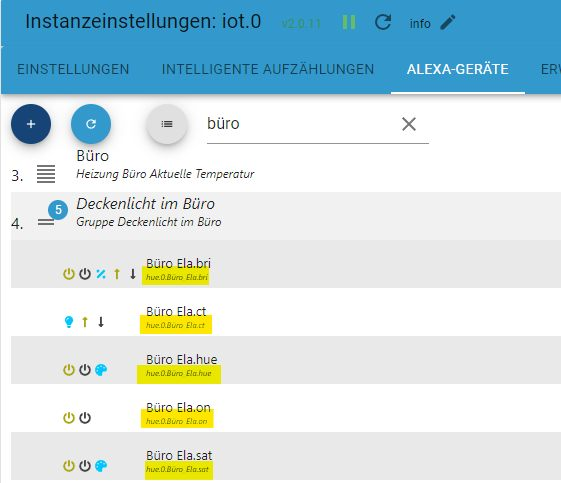561x483 pixels.
Task: Click color palette icon in Büro Ela.hue row
Action: click(101, 370)
